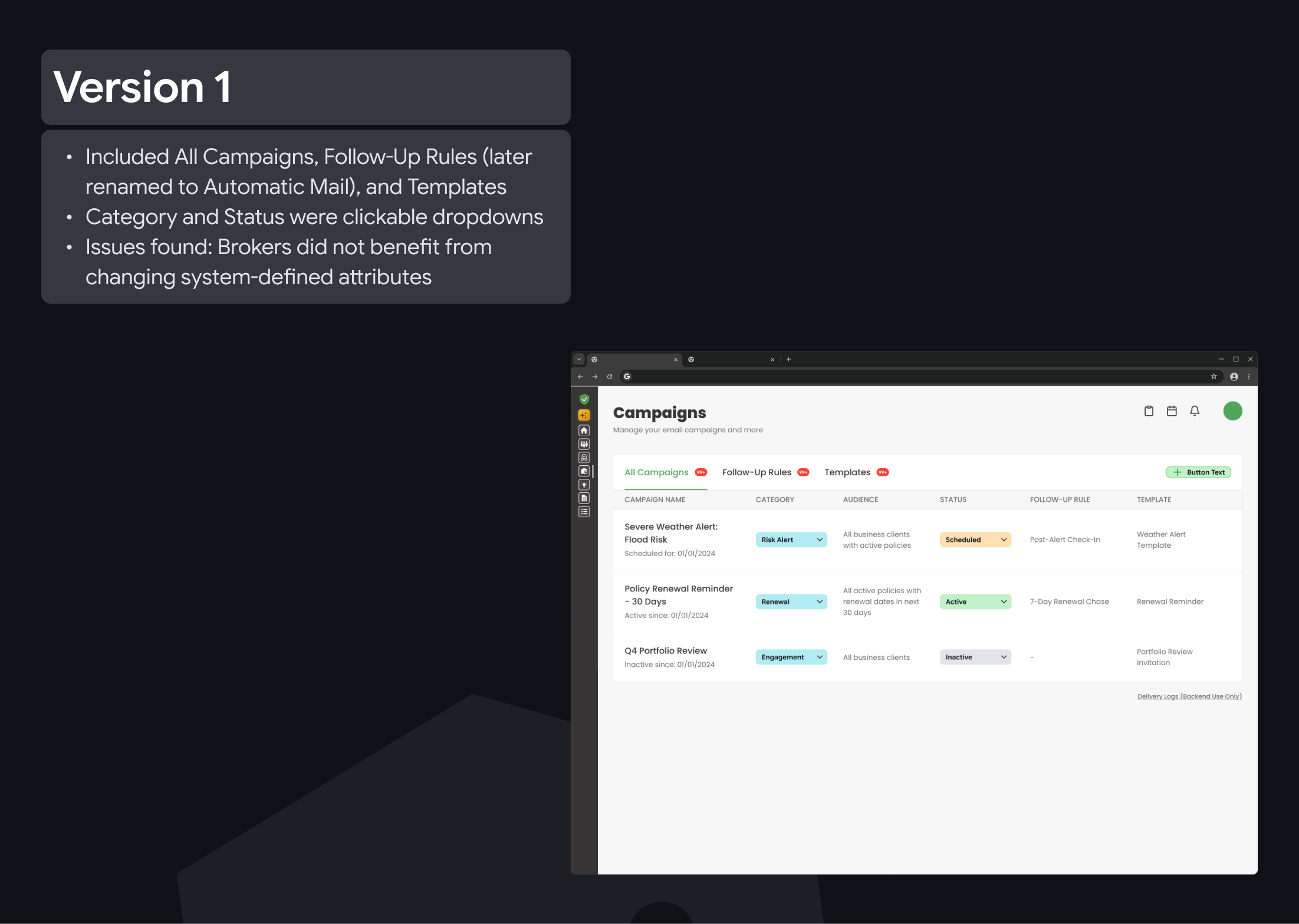Switch to the Templates tab
The width and height of the screenshot is (1299, 924).
click(847, 472)
